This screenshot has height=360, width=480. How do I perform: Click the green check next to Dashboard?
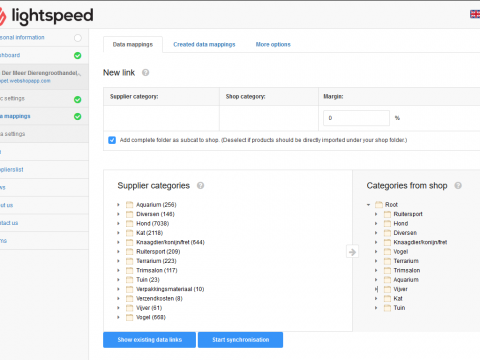click(x=78, y=55)
